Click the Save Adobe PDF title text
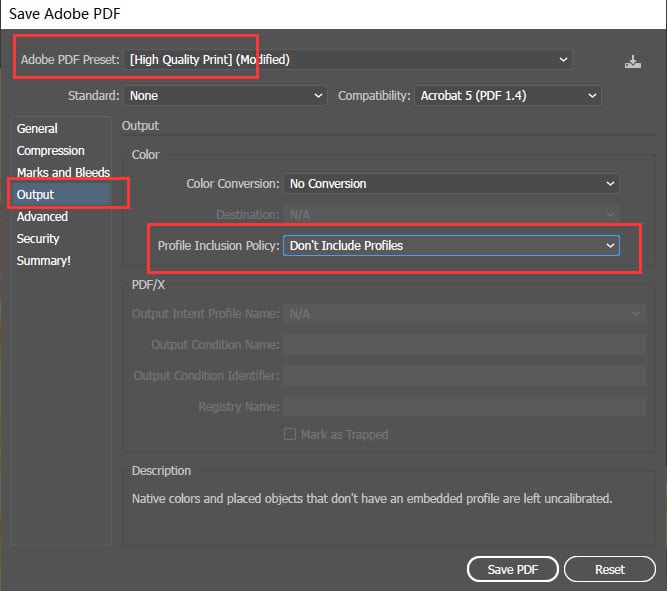 (x=65, y=14)
